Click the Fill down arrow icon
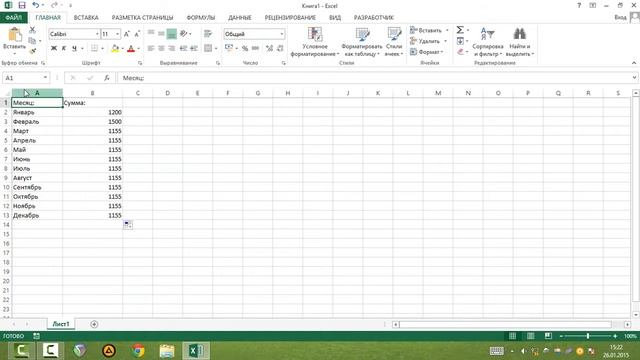Viewport: 640px width, 360px height. pos(460,41)
